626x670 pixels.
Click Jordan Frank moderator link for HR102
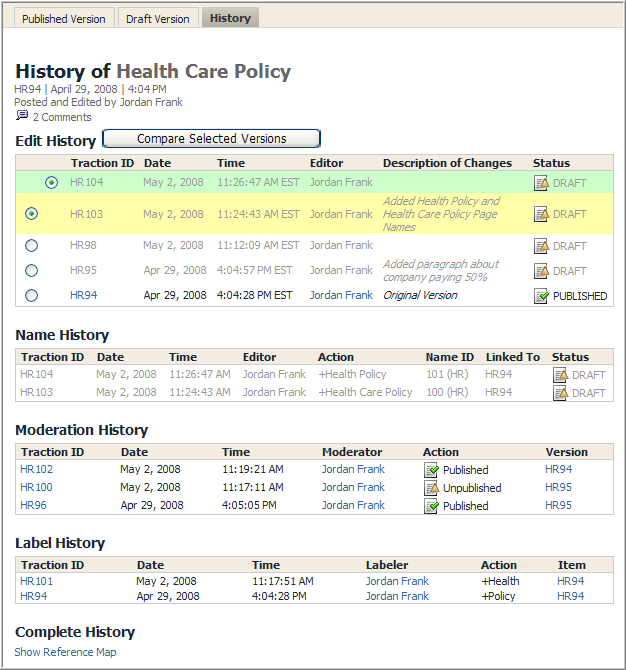tap(353, 469)
